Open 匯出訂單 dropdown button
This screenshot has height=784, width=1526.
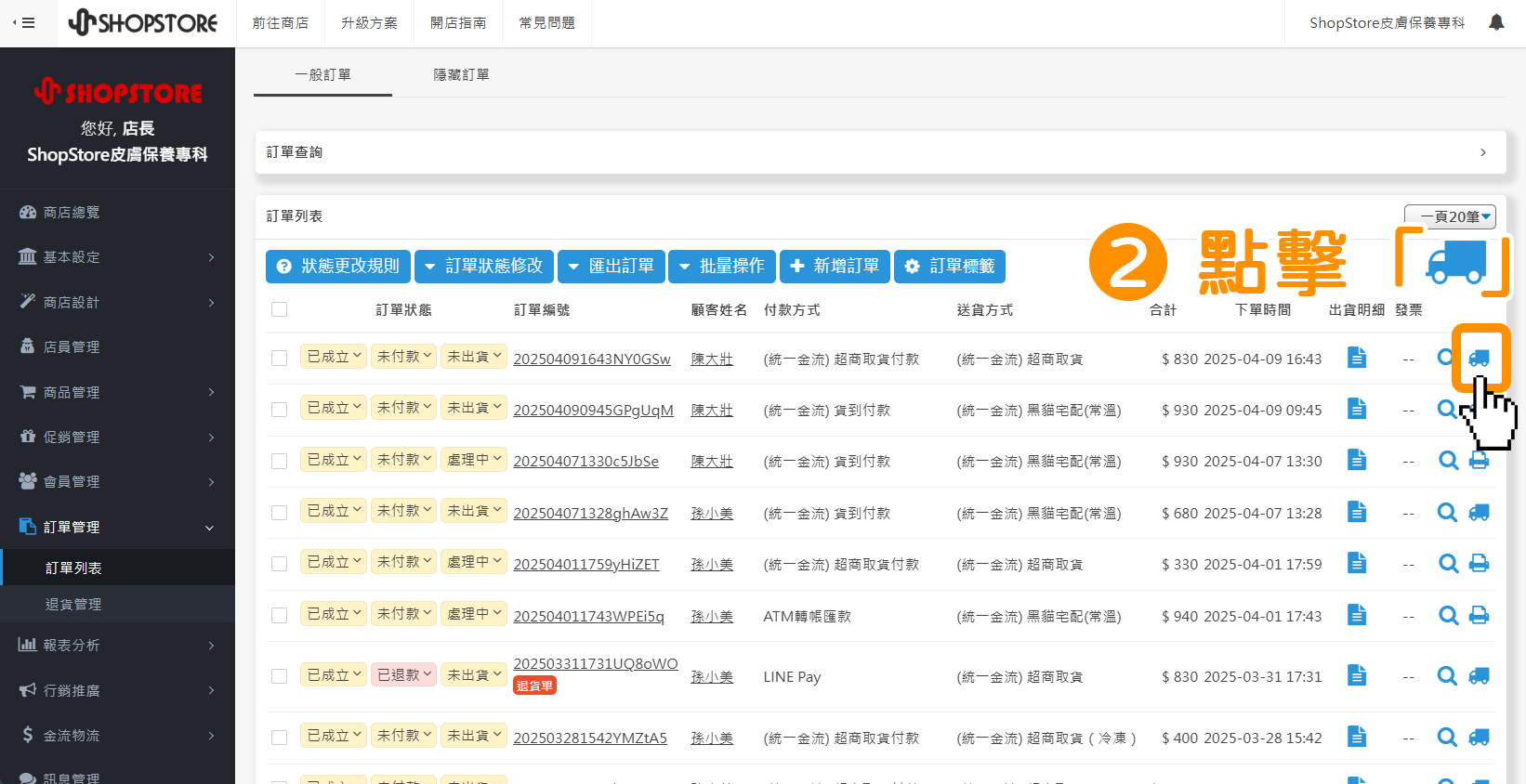tap(612, 267)
